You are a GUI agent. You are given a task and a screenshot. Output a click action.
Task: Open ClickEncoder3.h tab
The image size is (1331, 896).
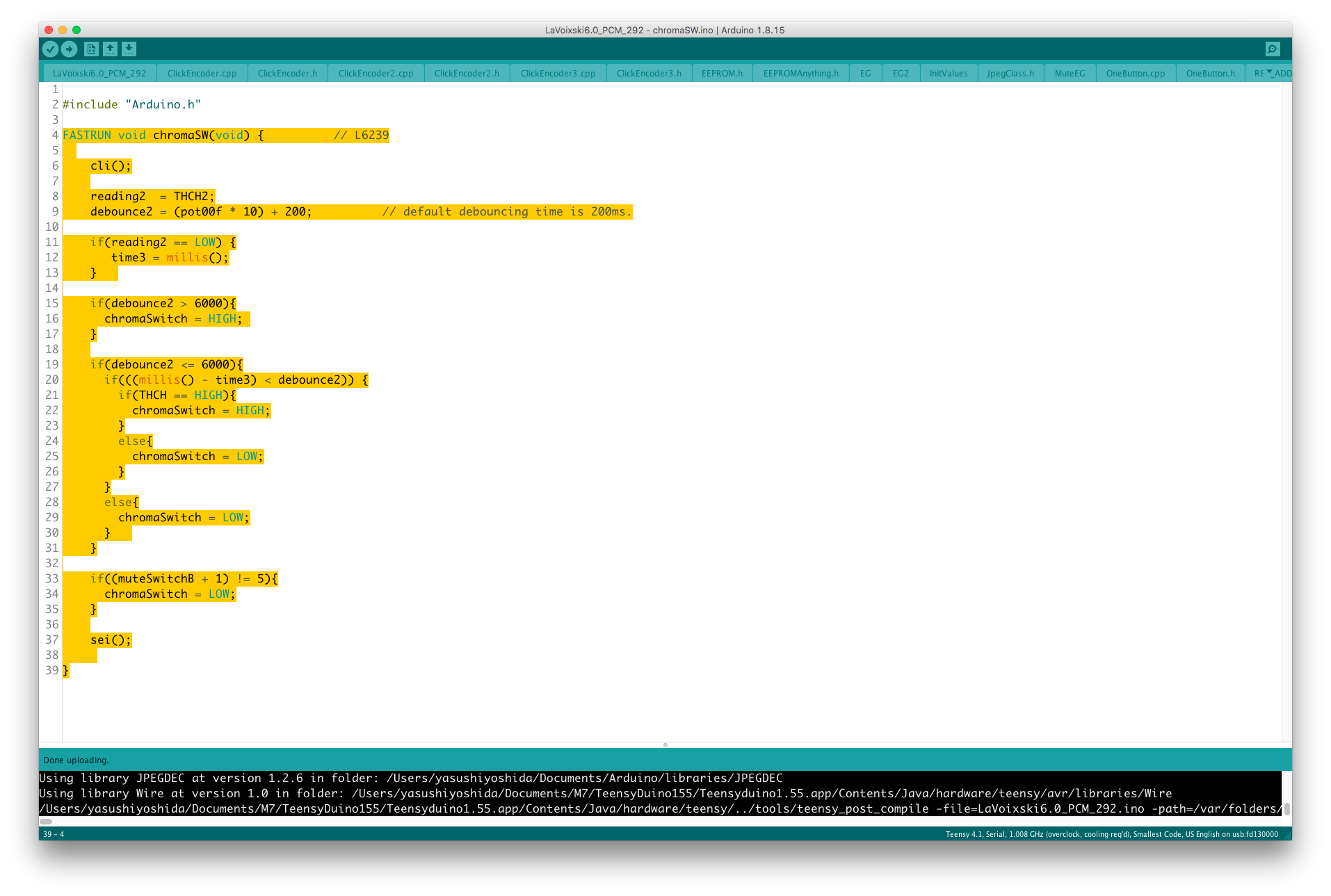[649, 73]
